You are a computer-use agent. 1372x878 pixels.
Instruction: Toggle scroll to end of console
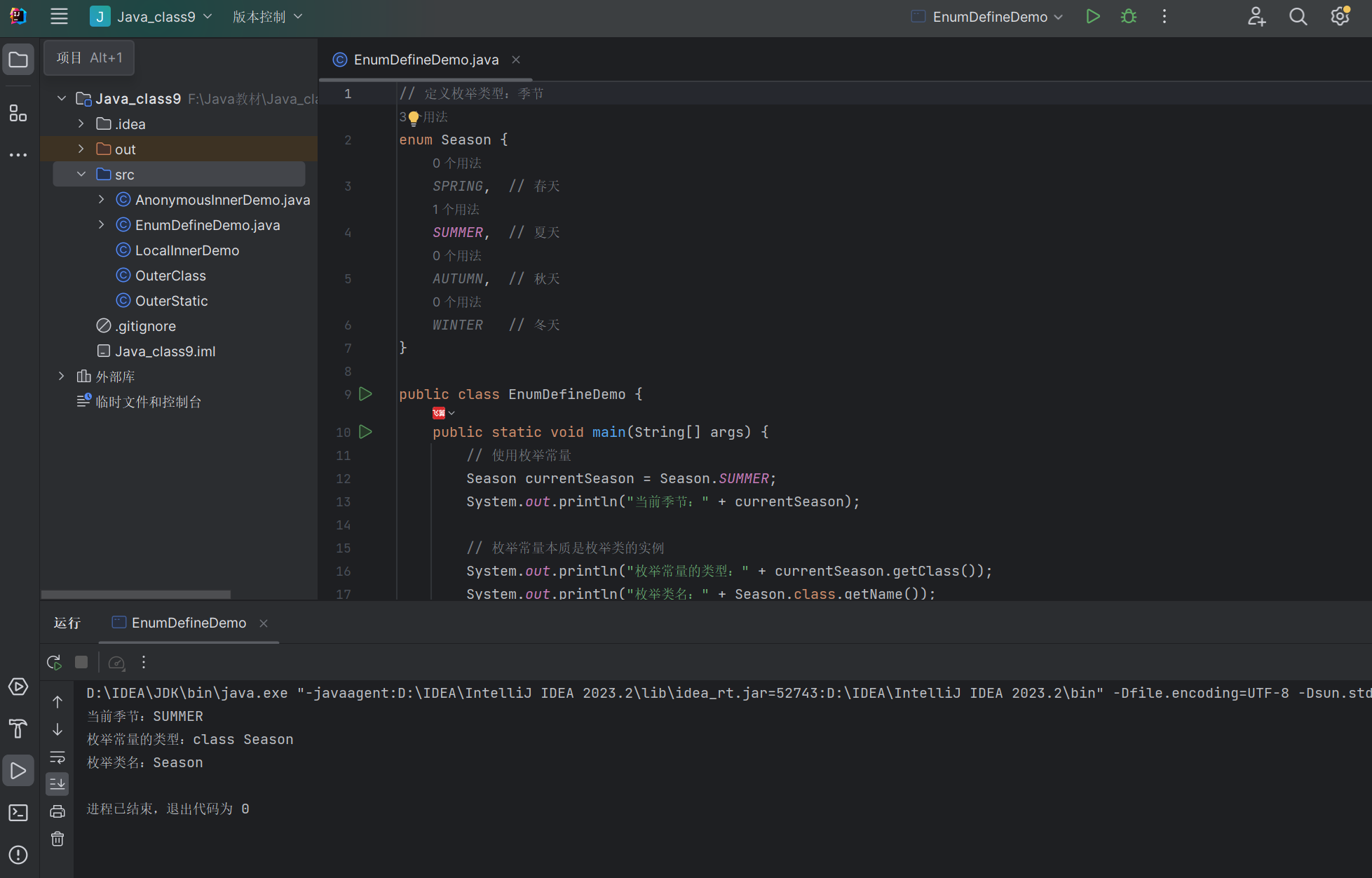pyautogui.click(x=57, y=784)
